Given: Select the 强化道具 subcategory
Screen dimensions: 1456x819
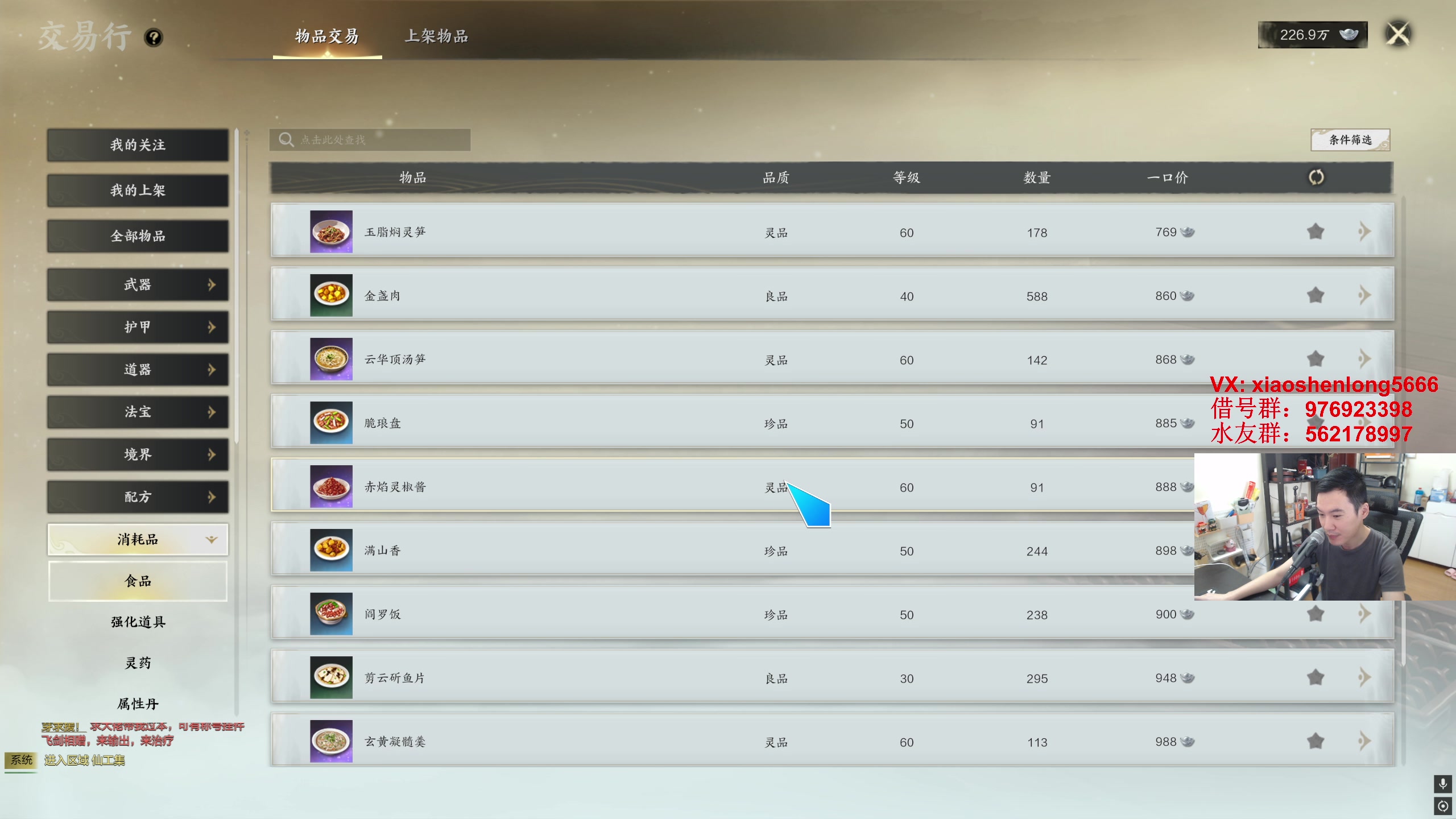Looking at the screenshot, I should coord(138,622).
